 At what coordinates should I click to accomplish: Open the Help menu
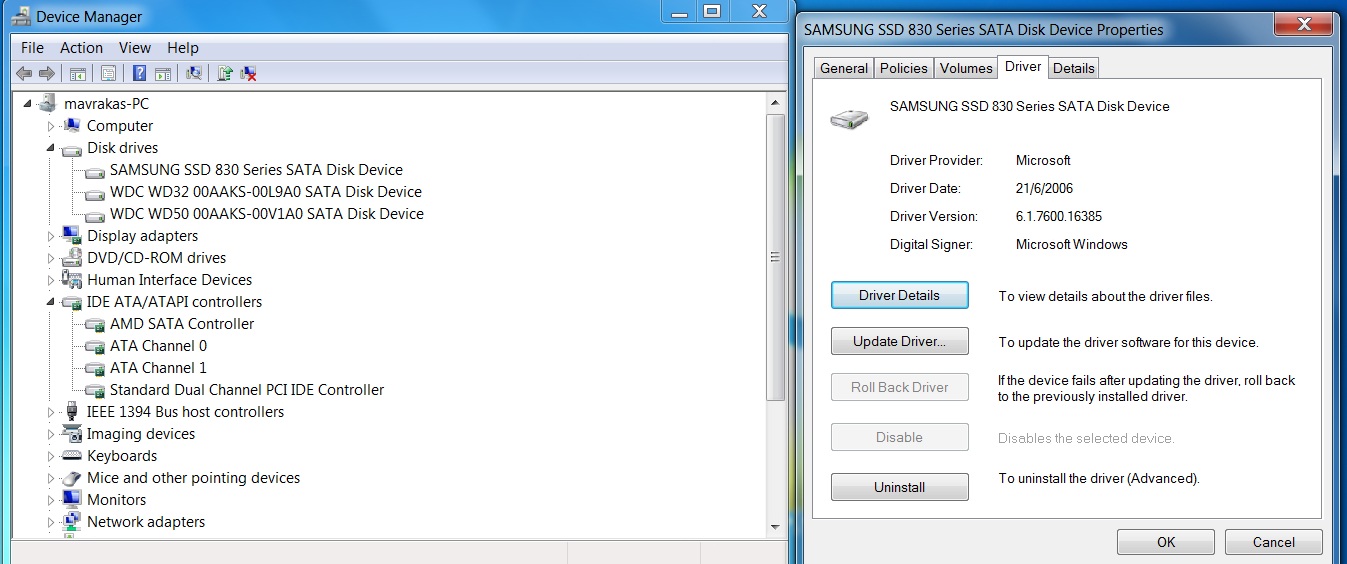point(183,47)
